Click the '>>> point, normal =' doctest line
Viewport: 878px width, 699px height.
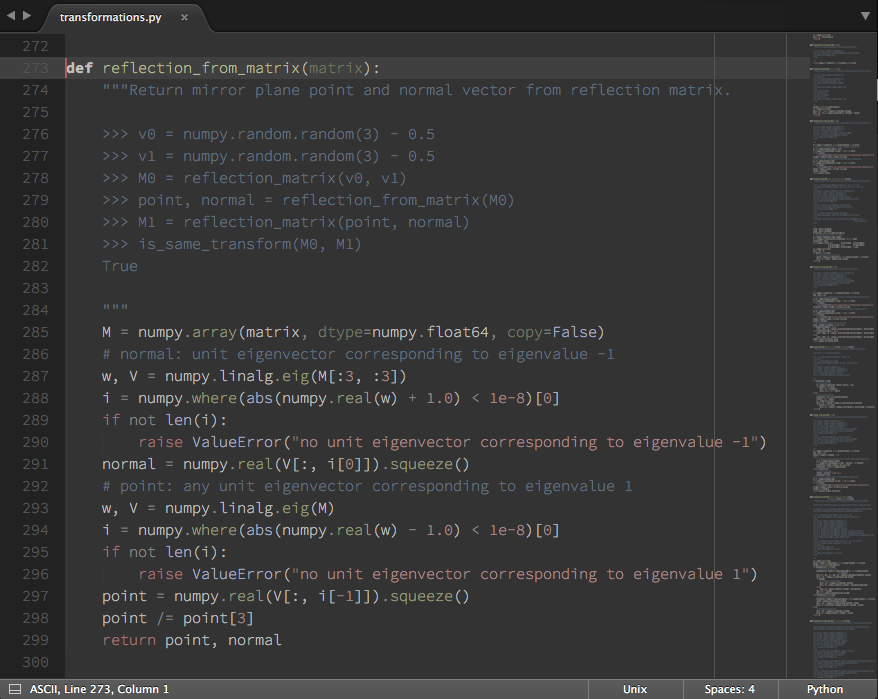point(308,200)
